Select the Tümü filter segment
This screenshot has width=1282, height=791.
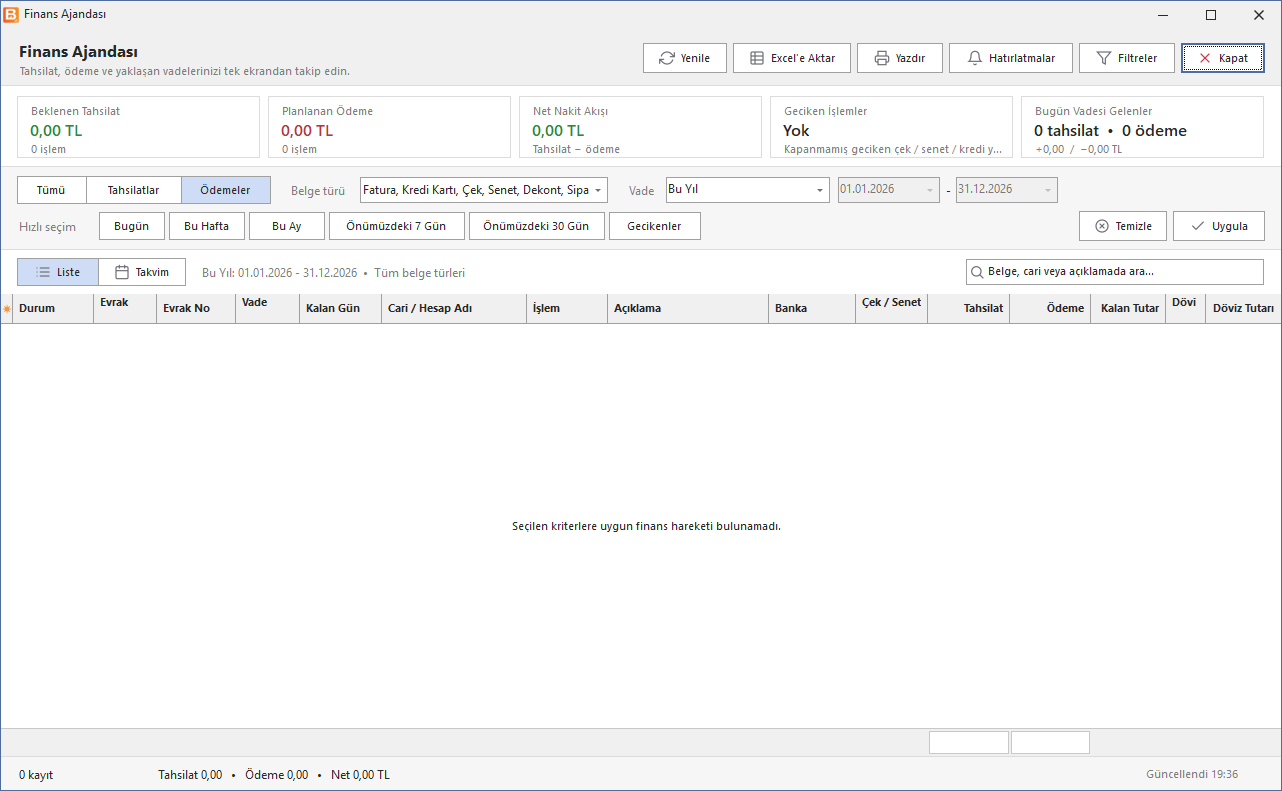point(52,190)
